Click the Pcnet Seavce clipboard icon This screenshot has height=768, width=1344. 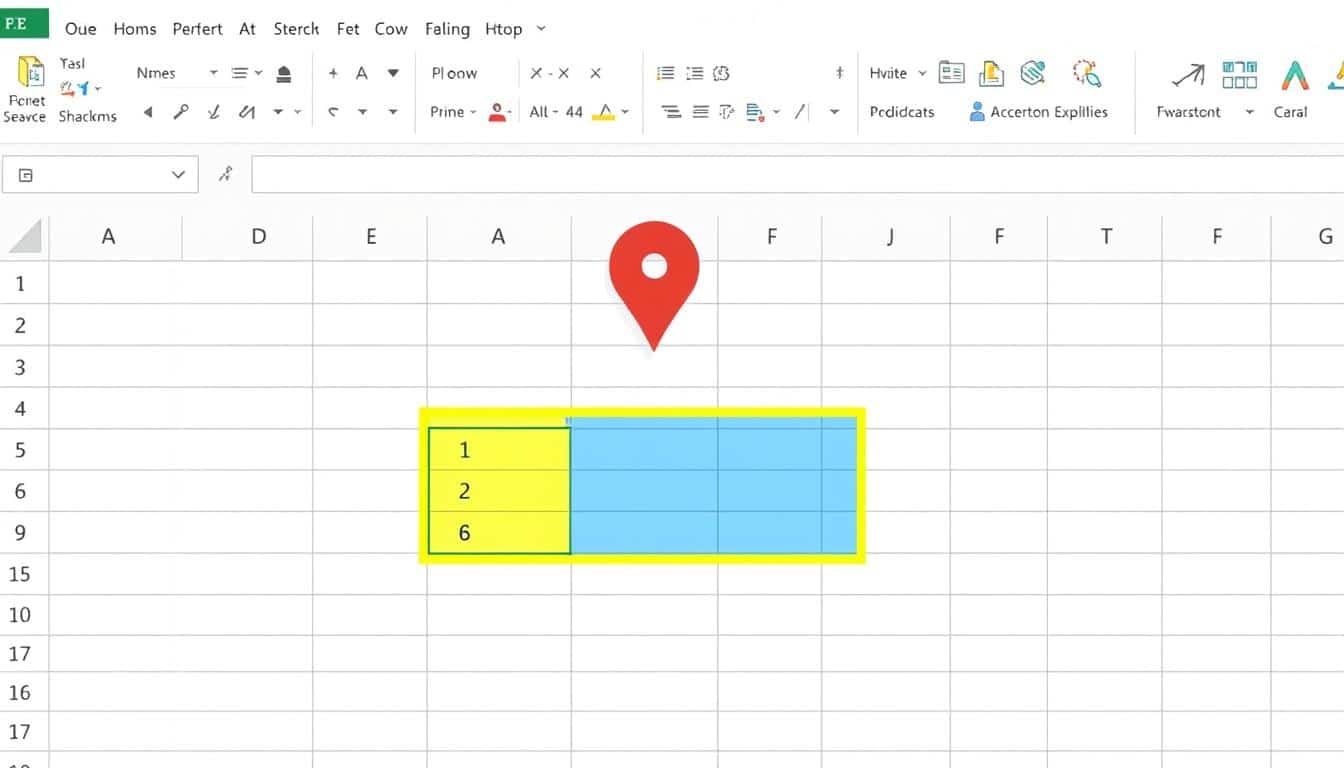pos(30,74)
